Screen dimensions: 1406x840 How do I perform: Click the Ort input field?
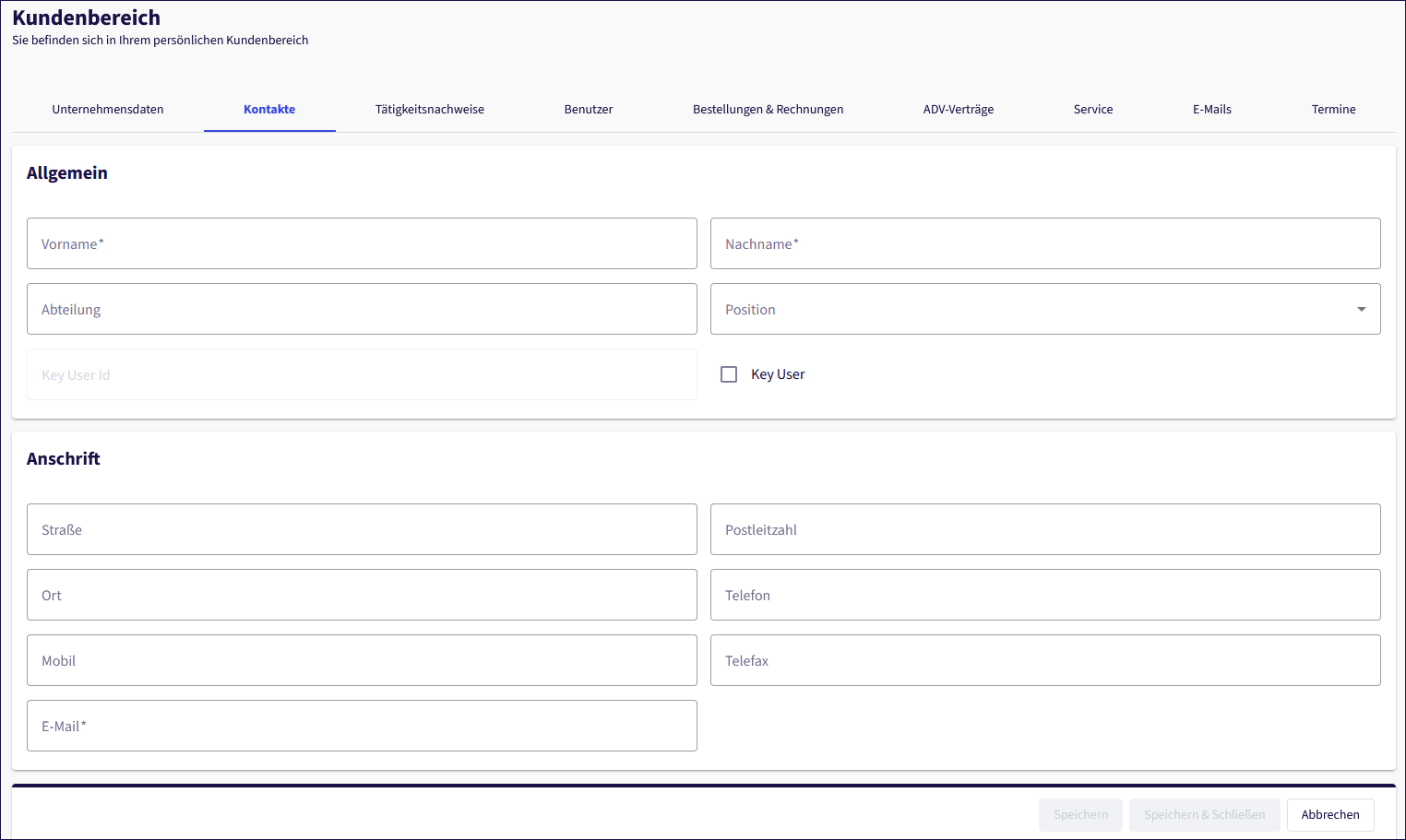tap(362, 595)
